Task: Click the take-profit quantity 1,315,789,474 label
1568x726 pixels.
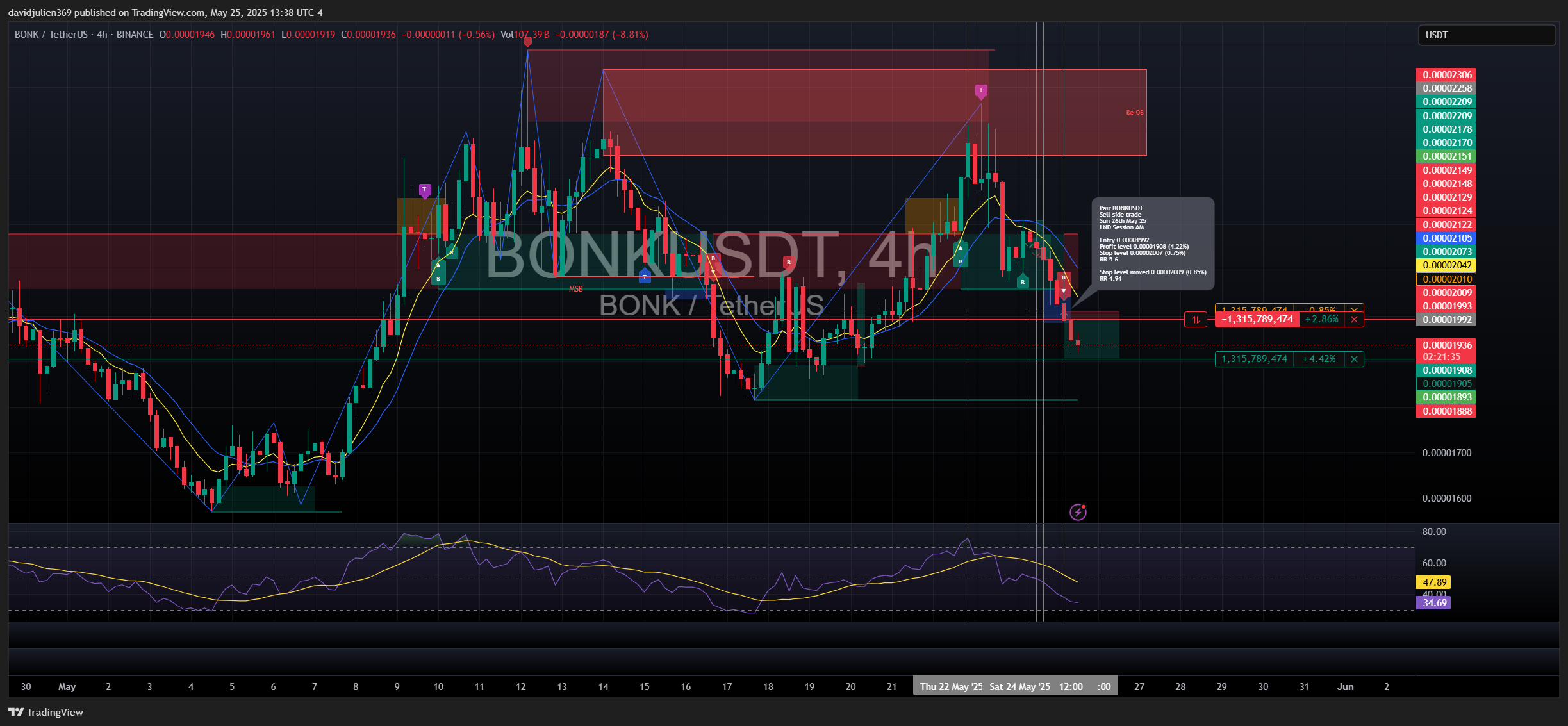Action: pyautogui.click(x=1255, y=359)
